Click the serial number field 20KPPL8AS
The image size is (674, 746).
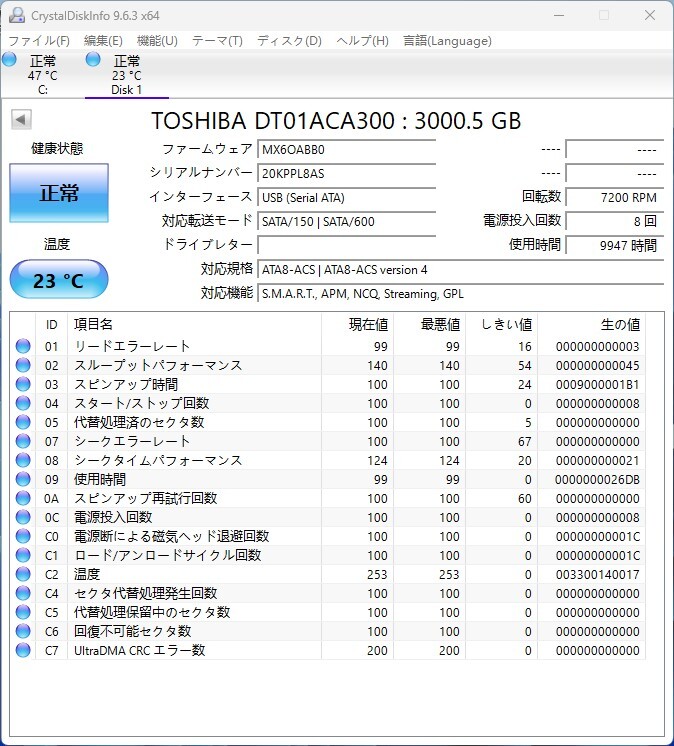(346, 174)
